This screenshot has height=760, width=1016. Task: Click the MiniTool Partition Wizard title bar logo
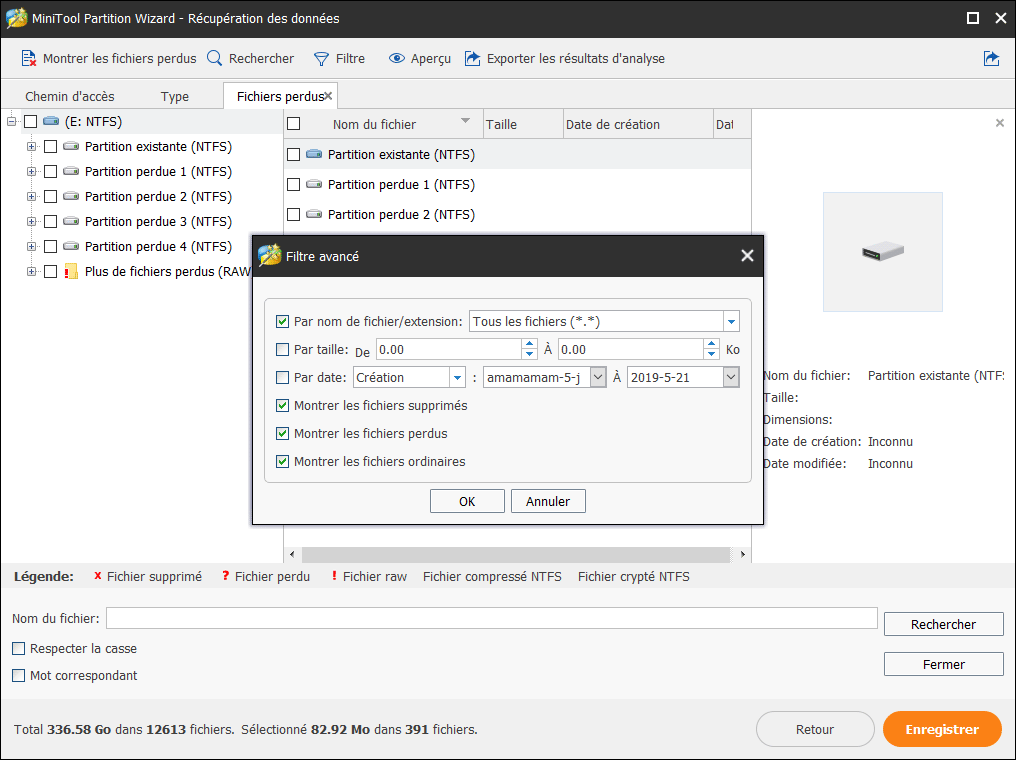[16, 18]
